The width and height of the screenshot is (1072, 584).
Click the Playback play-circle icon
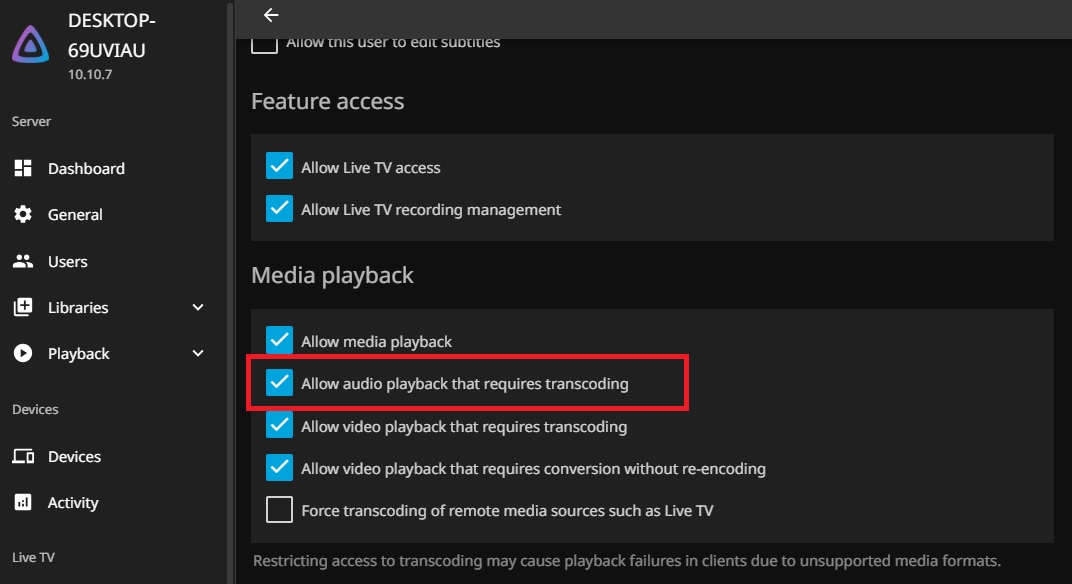pyautogui.click(x=23, y=353)
